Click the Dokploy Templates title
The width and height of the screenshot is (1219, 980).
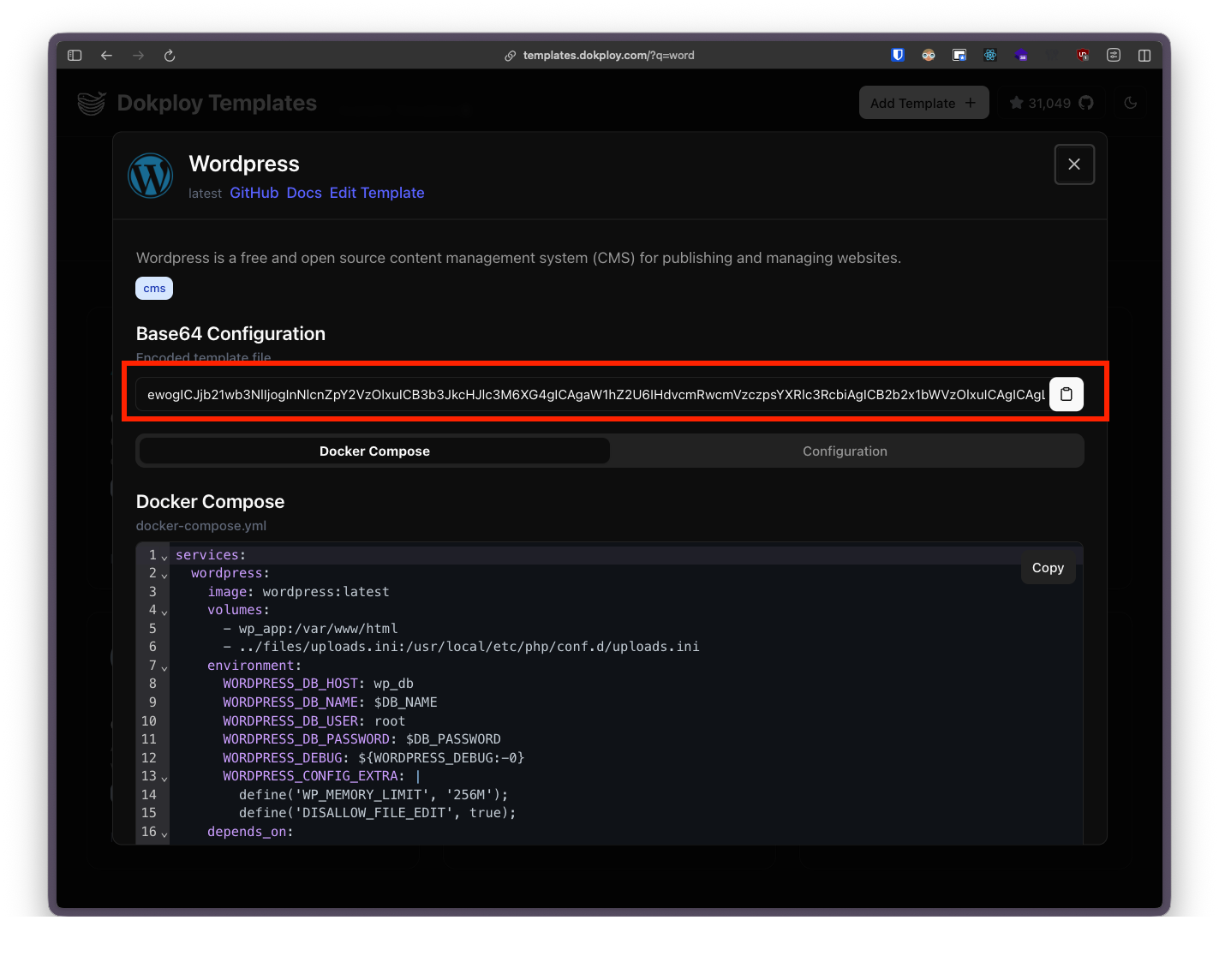point(217,103)
